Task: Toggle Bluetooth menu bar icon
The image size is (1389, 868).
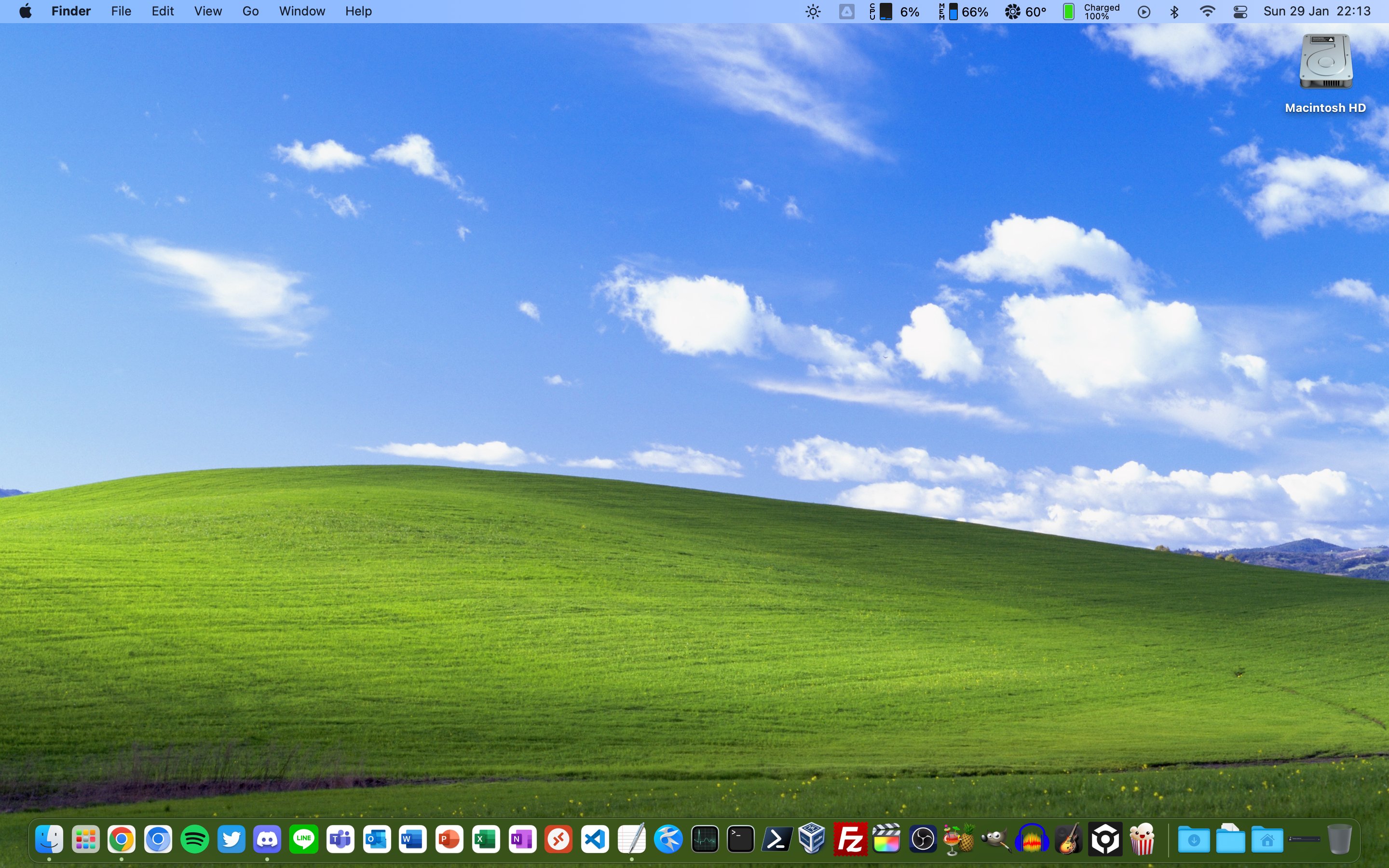Action: [1174, 12]
